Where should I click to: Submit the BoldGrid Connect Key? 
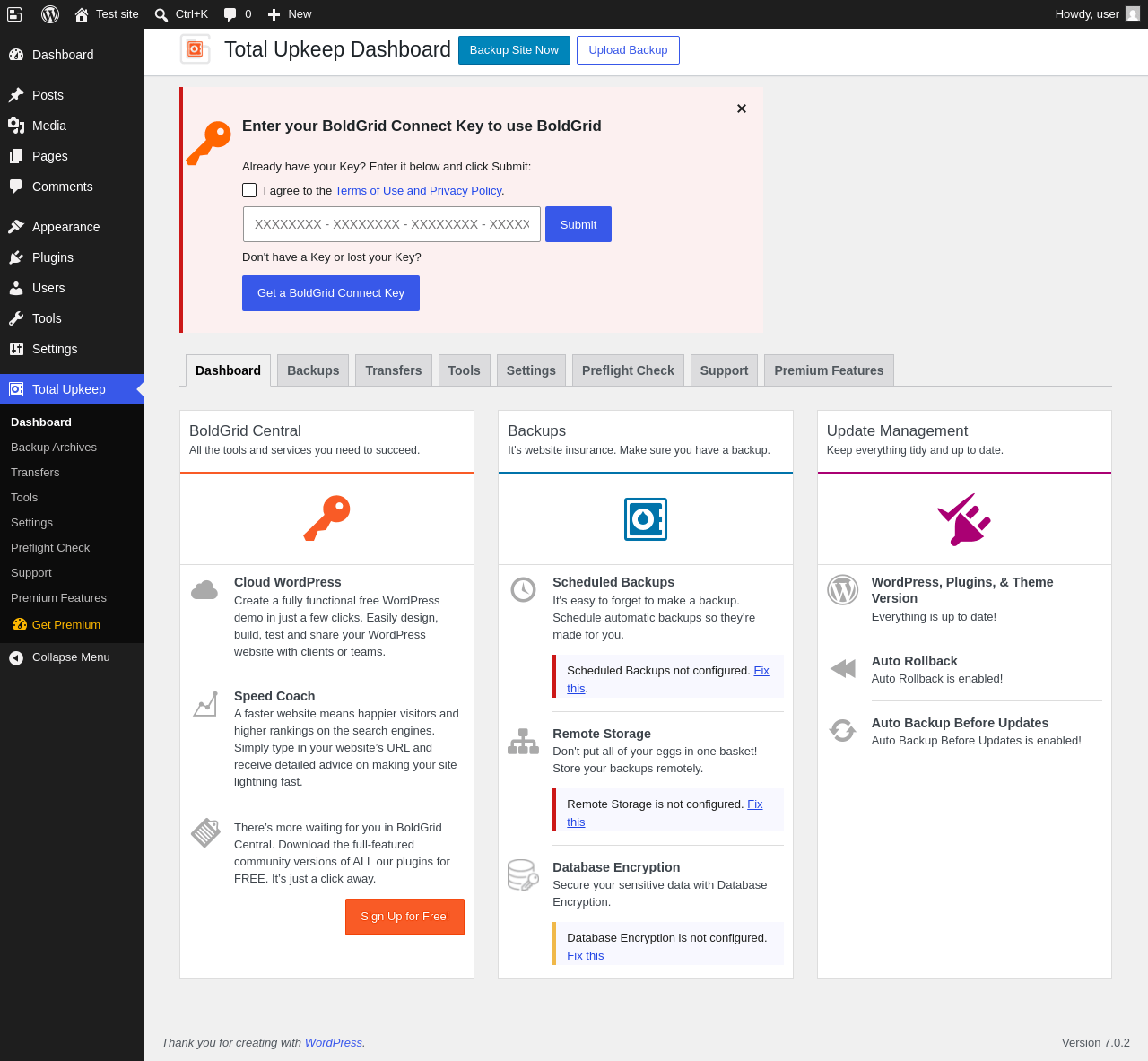tap(578, 224)
